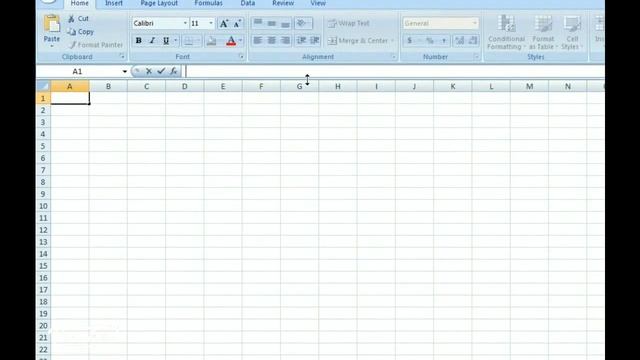Switch to the Review tab
640x360 pixels.
click(283, 3)
